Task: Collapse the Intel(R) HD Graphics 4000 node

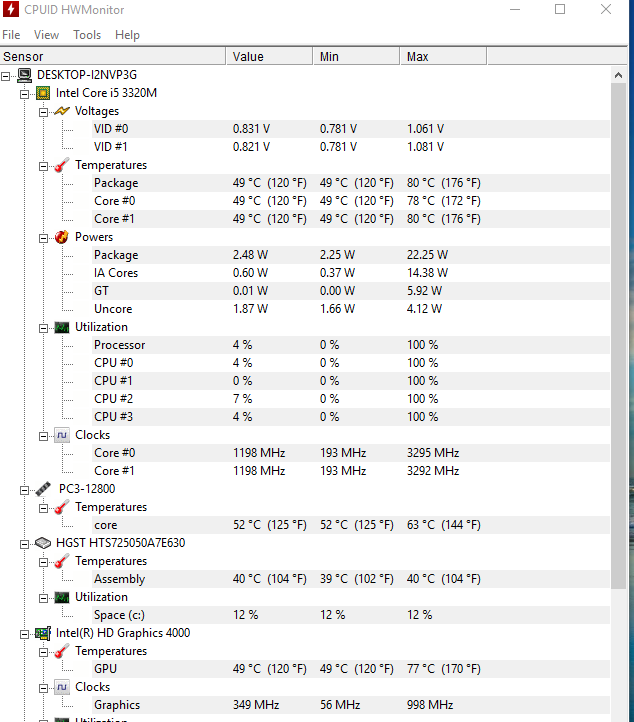Action: click(24, 634)
